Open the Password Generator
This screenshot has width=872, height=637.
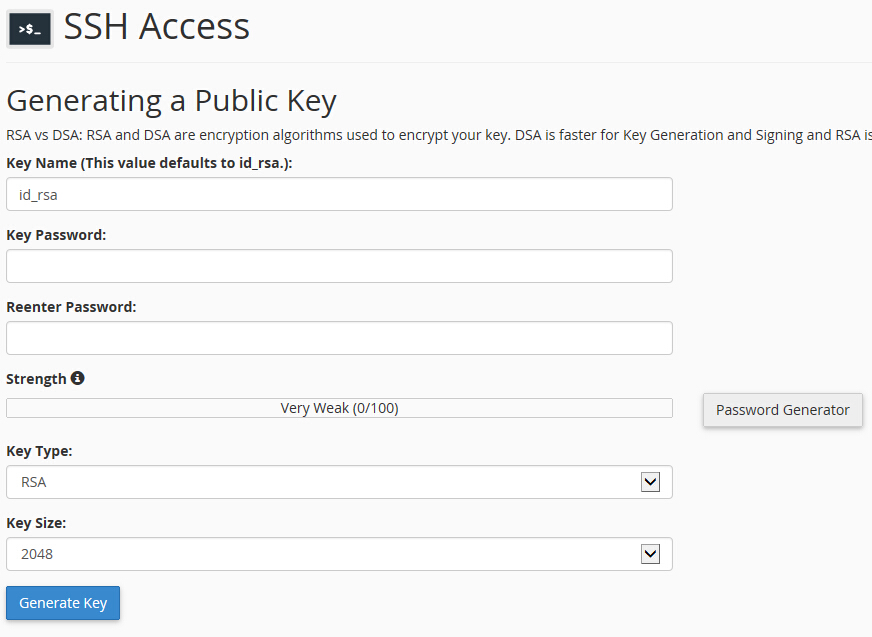point(782,410)
